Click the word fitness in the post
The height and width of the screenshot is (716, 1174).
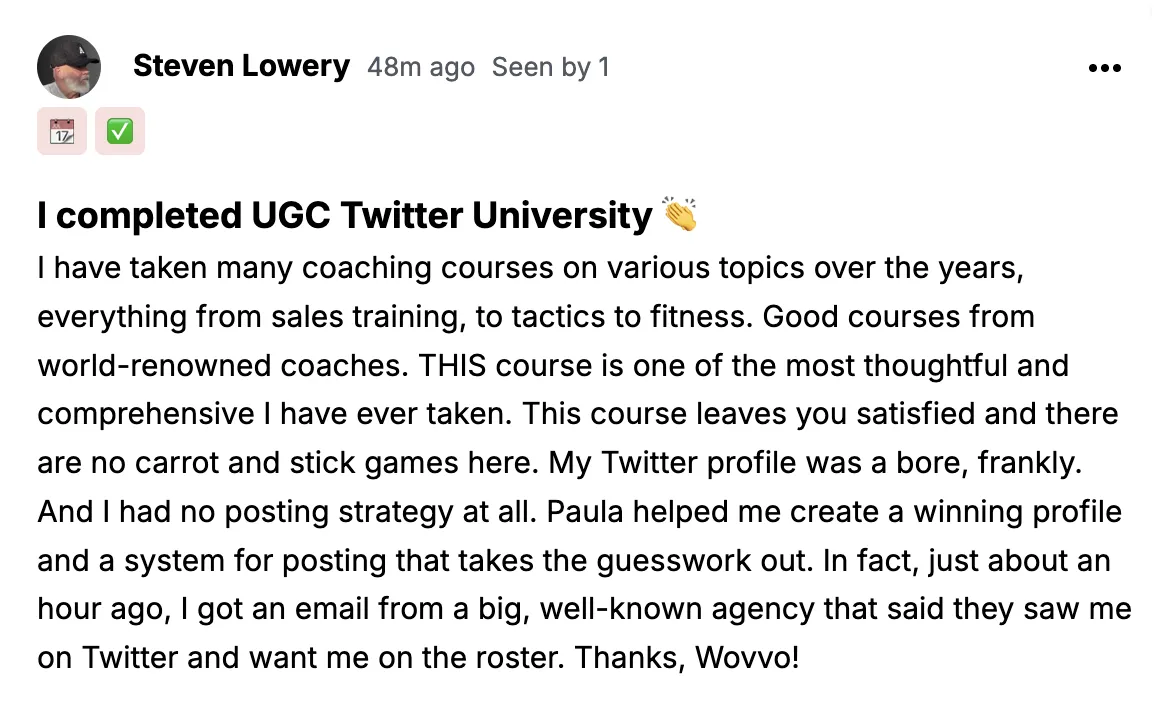701,317
